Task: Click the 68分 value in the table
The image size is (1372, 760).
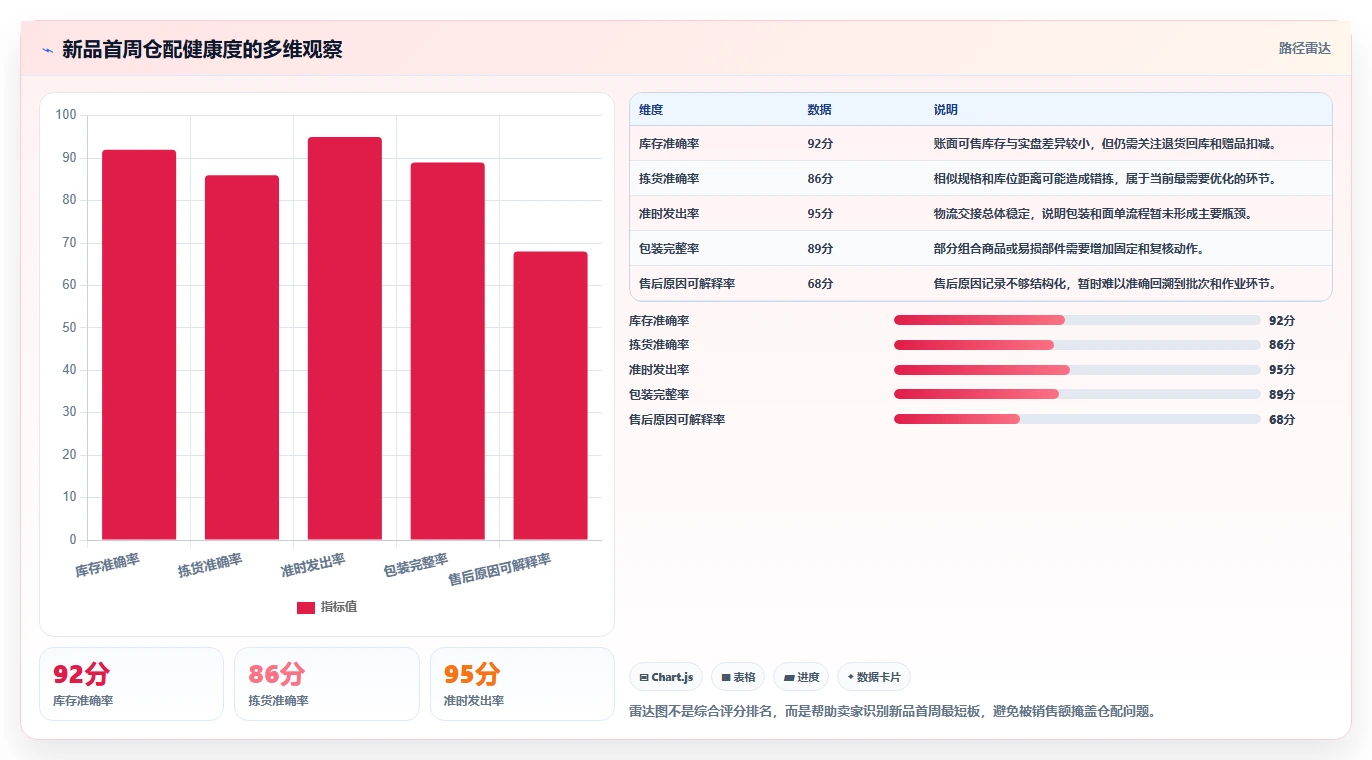Action: [x=820, y=284]
